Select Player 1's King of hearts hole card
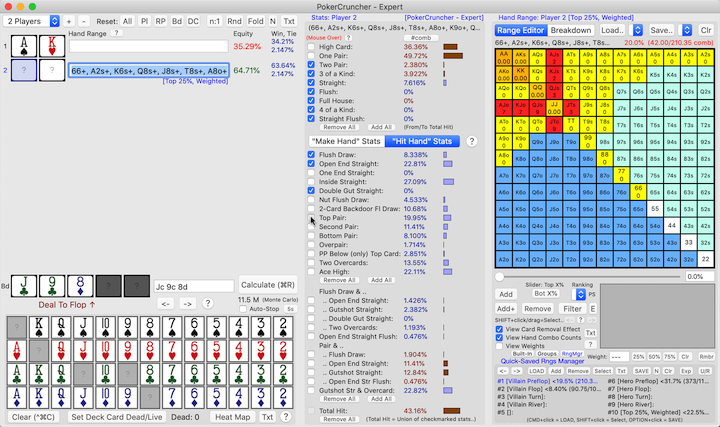This screenshot has width=720, height=427. 52,46
